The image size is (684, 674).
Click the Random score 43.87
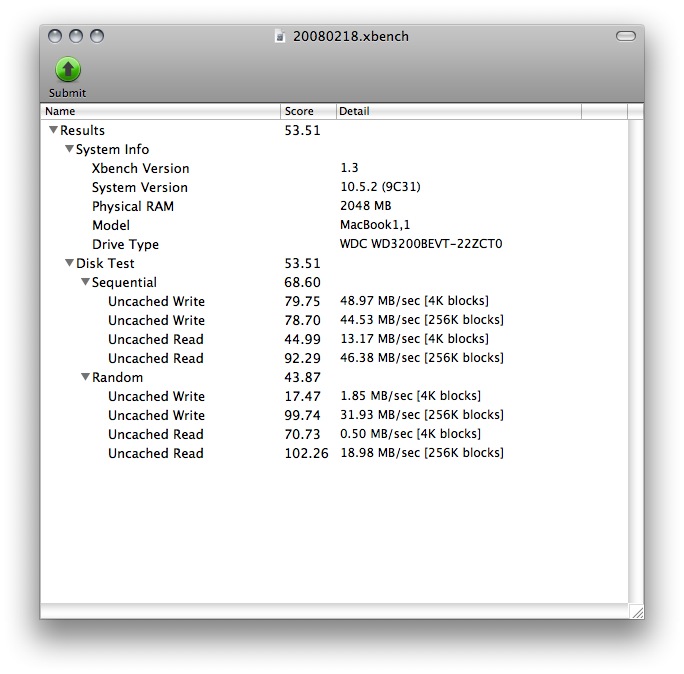[302, 377]
